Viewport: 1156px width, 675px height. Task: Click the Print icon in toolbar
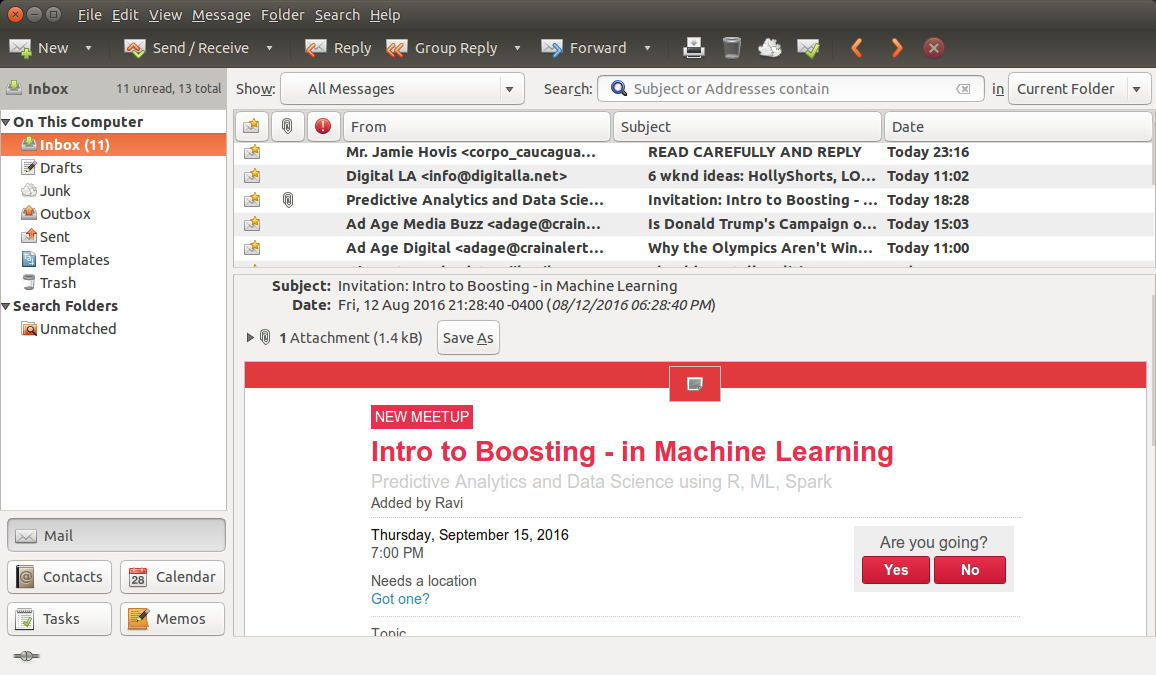(x=694, y=48)
